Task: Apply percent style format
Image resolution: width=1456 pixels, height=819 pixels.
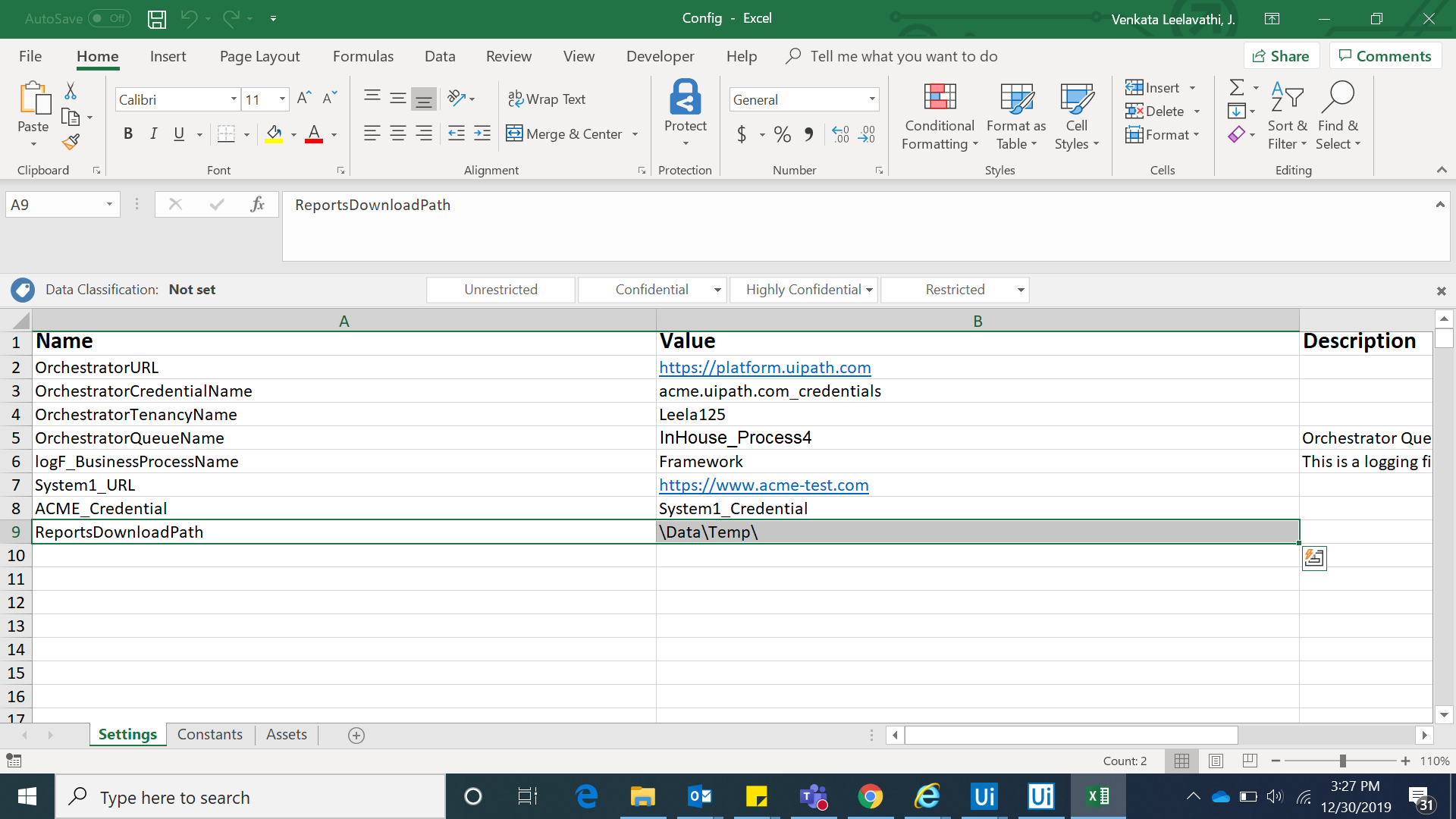Action: [783, 134]
